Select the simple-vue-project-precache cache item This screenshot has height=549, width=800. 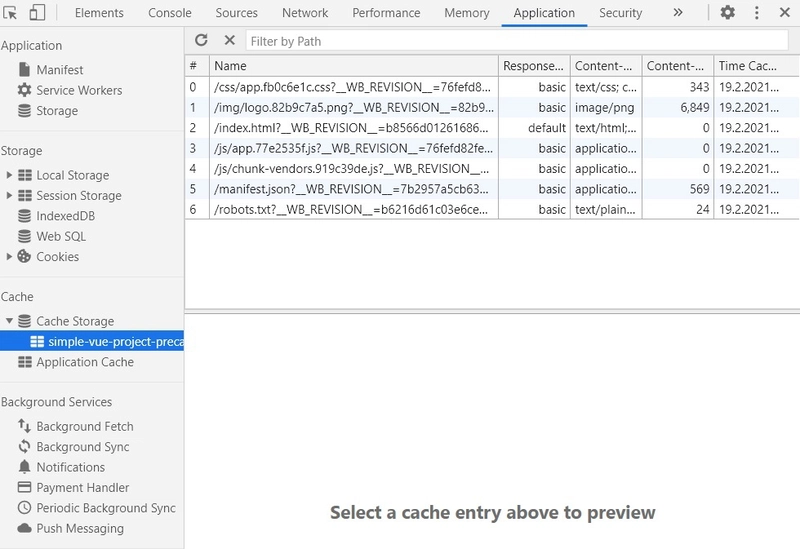(115, 342)
